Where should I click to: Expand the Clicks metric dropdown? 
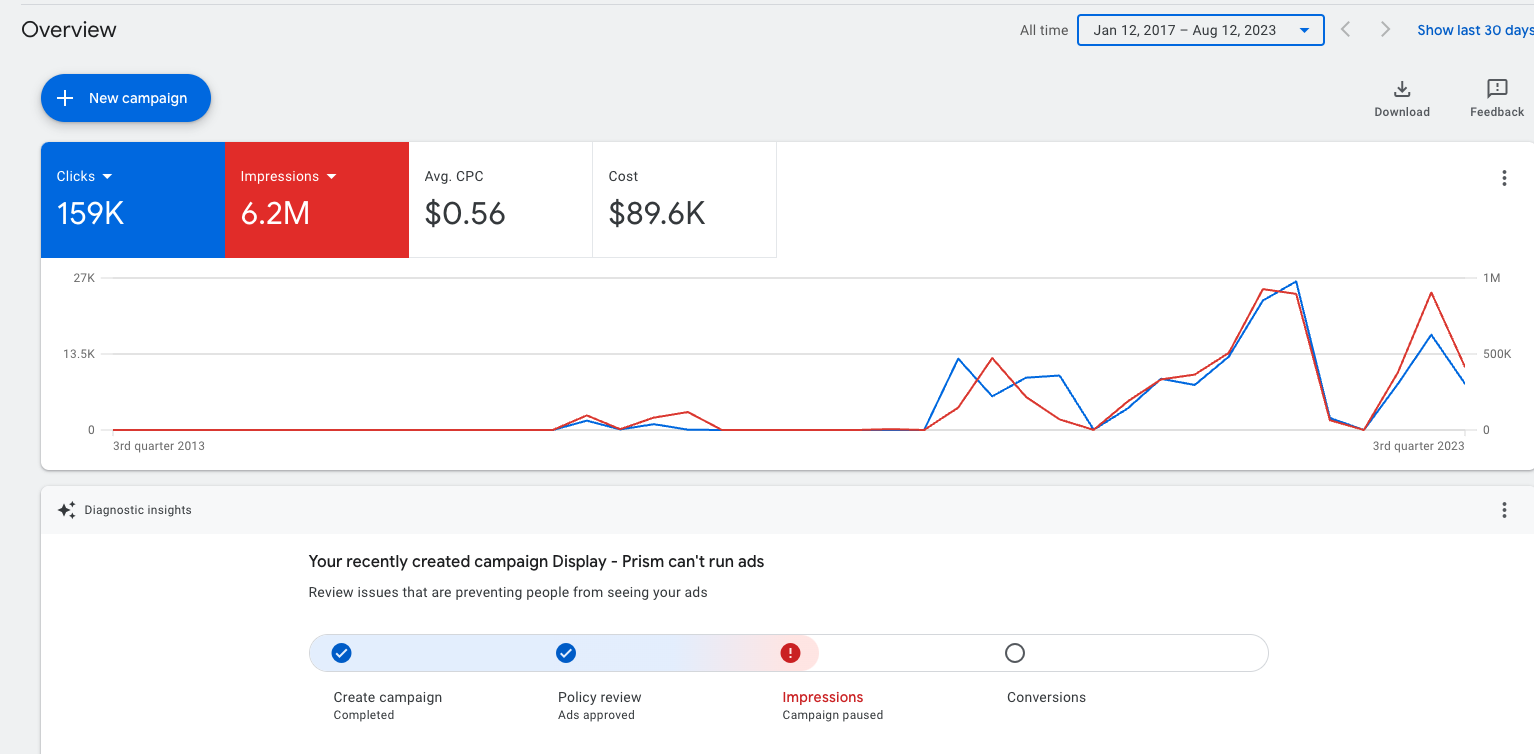coord(107,177)
